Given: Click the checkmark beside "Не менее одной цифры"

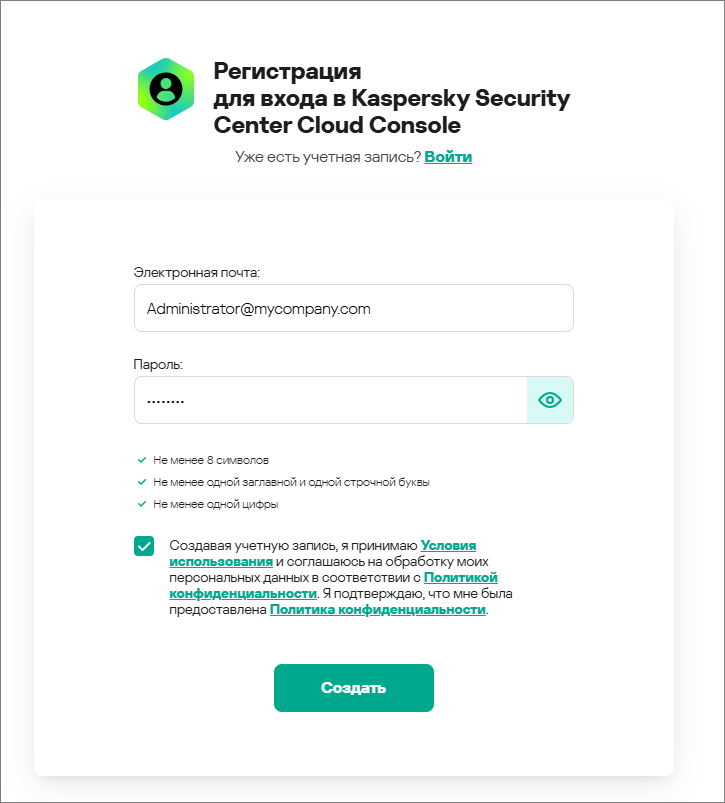Looking at the screenshot, I should (x=142, y=504).
